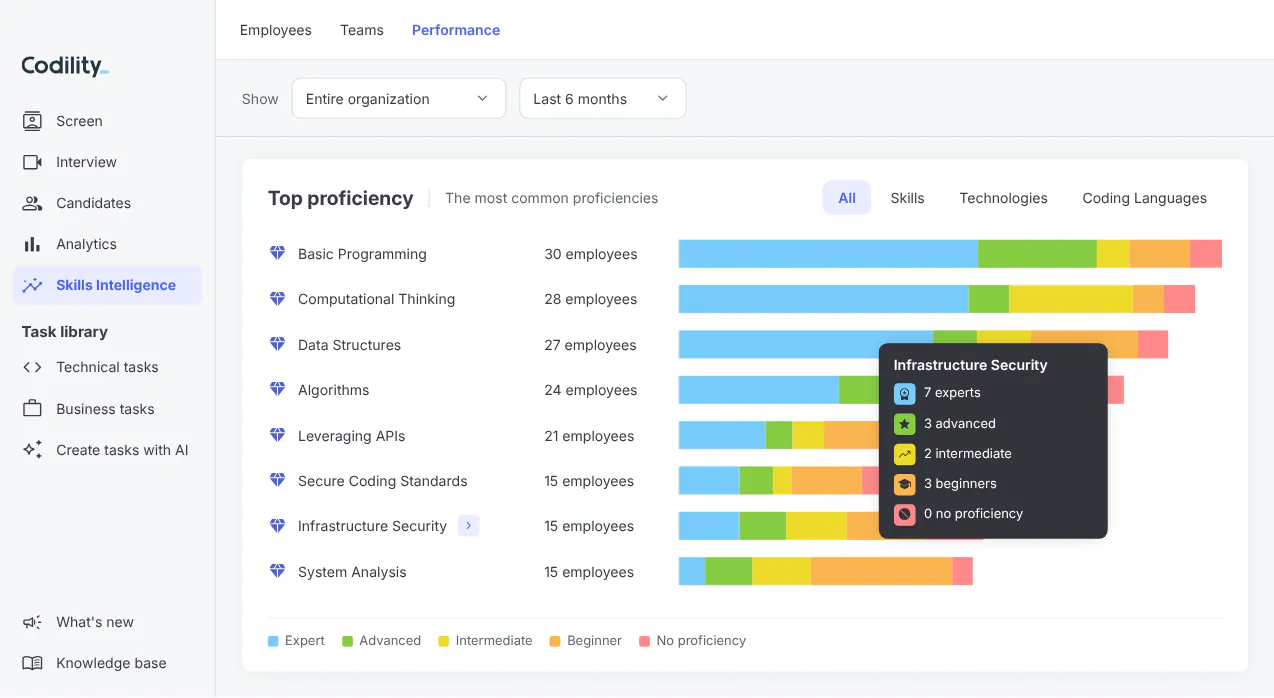The width and height of the screenshot is (1274, 698).
Task: Click the diamond icon beside Leveraging APIs
Action: (x=278, y=435)
